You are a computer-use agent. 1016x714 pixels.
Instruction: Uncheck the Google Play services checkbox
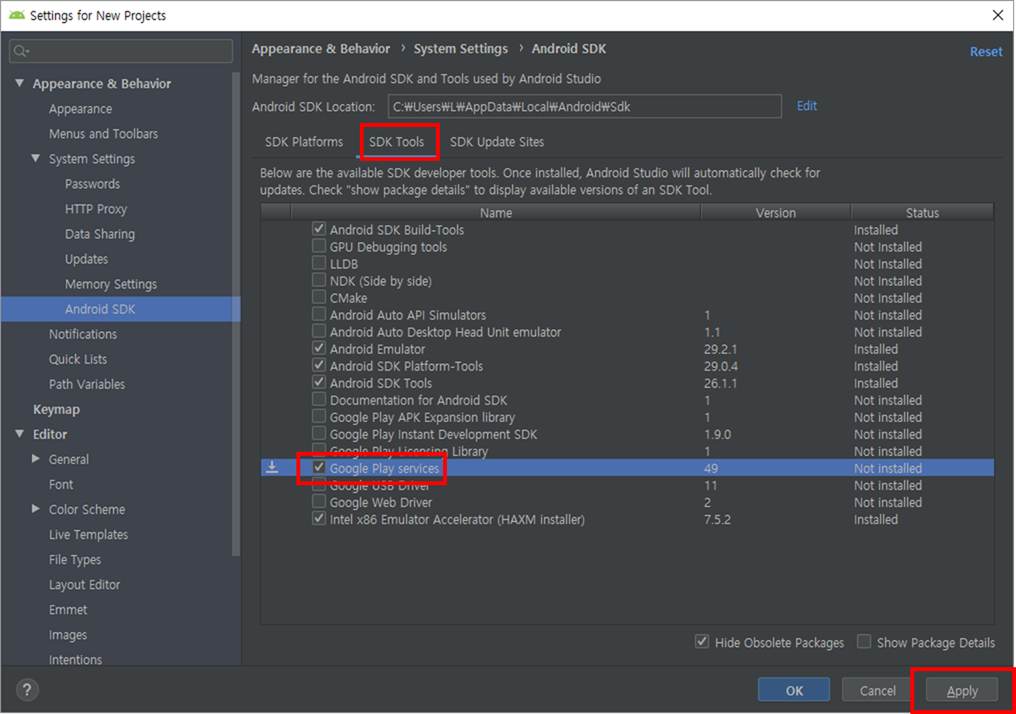pos(319,467)
